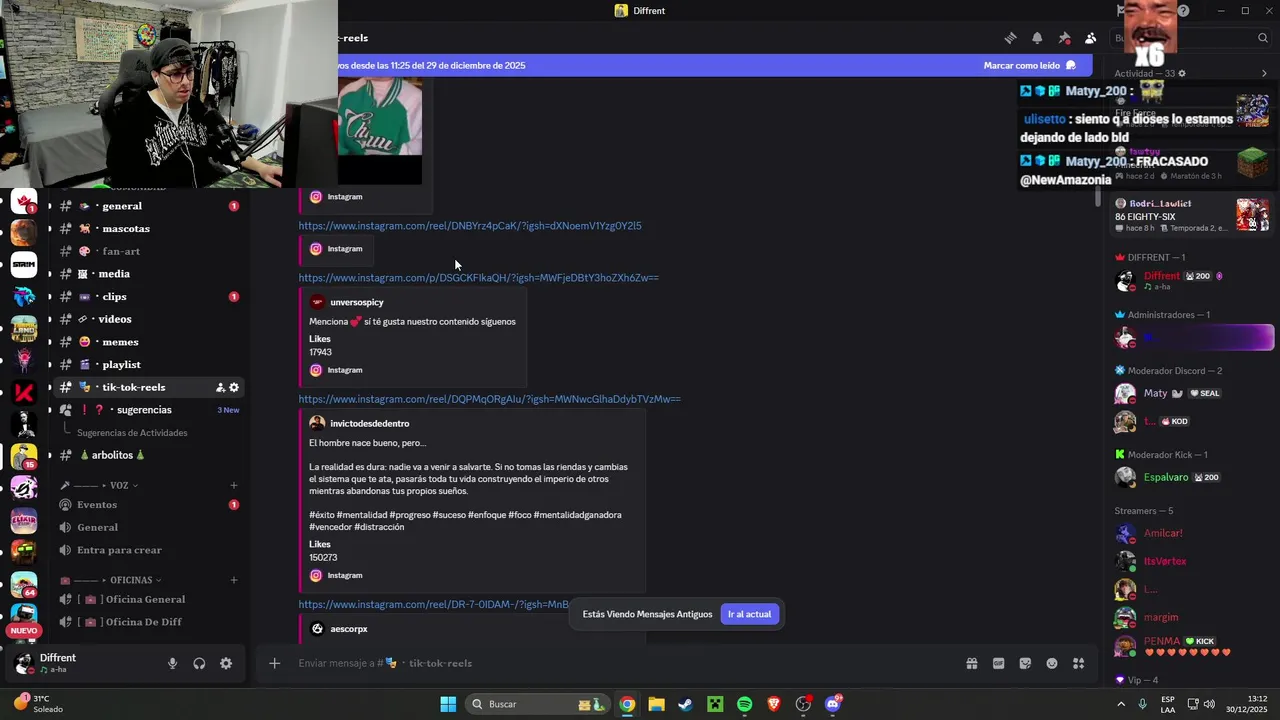Viewport: 1280px width, 720px height.
Task: Open the emoji picker
Action: click(1052, 663)
